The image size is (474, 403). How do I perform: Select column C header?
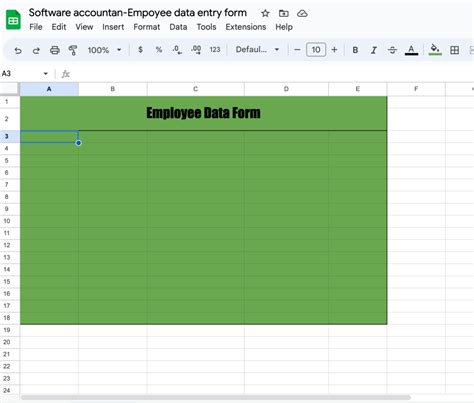tap(196, 89)
